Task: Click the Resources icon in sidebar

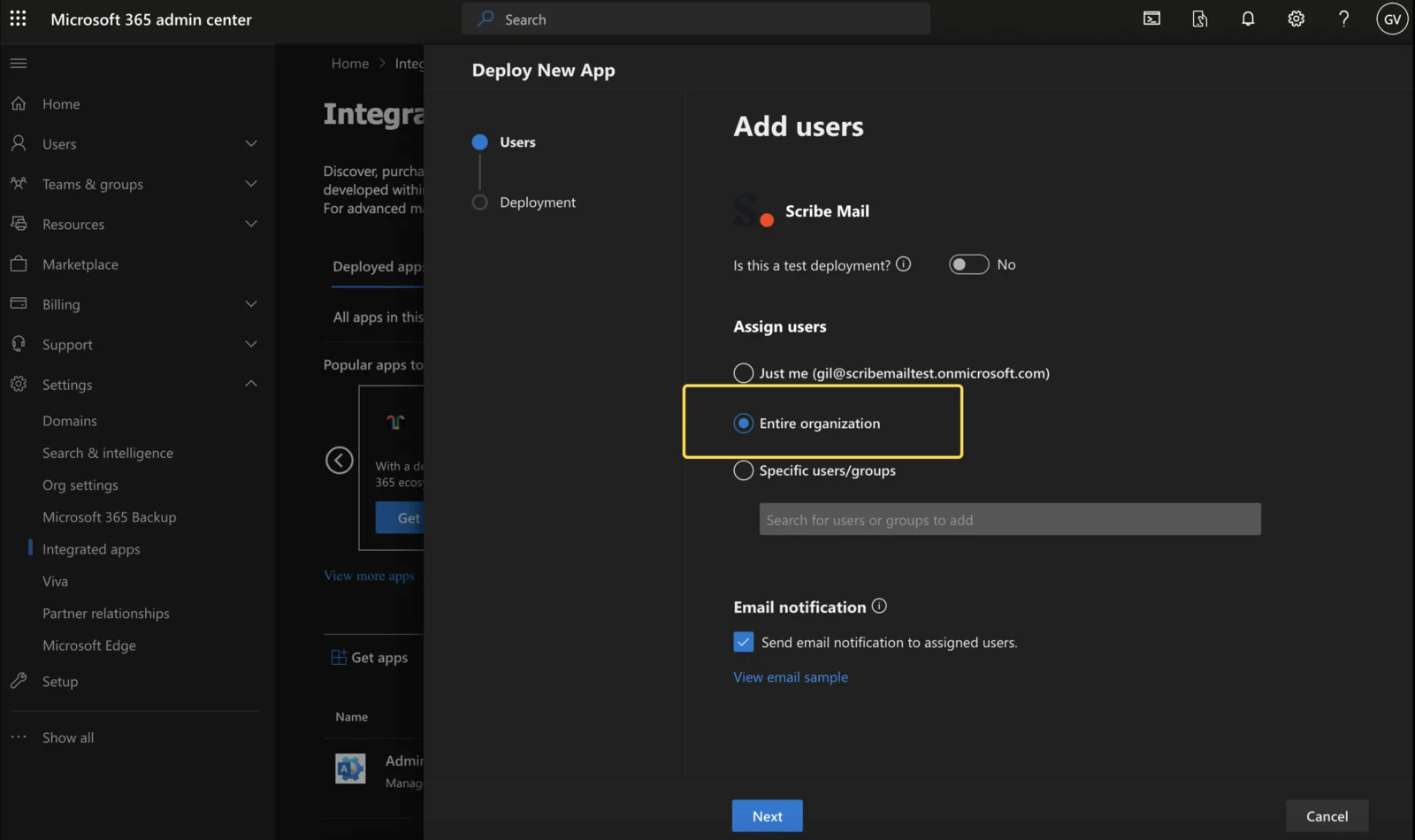Action: pos(19,224)
